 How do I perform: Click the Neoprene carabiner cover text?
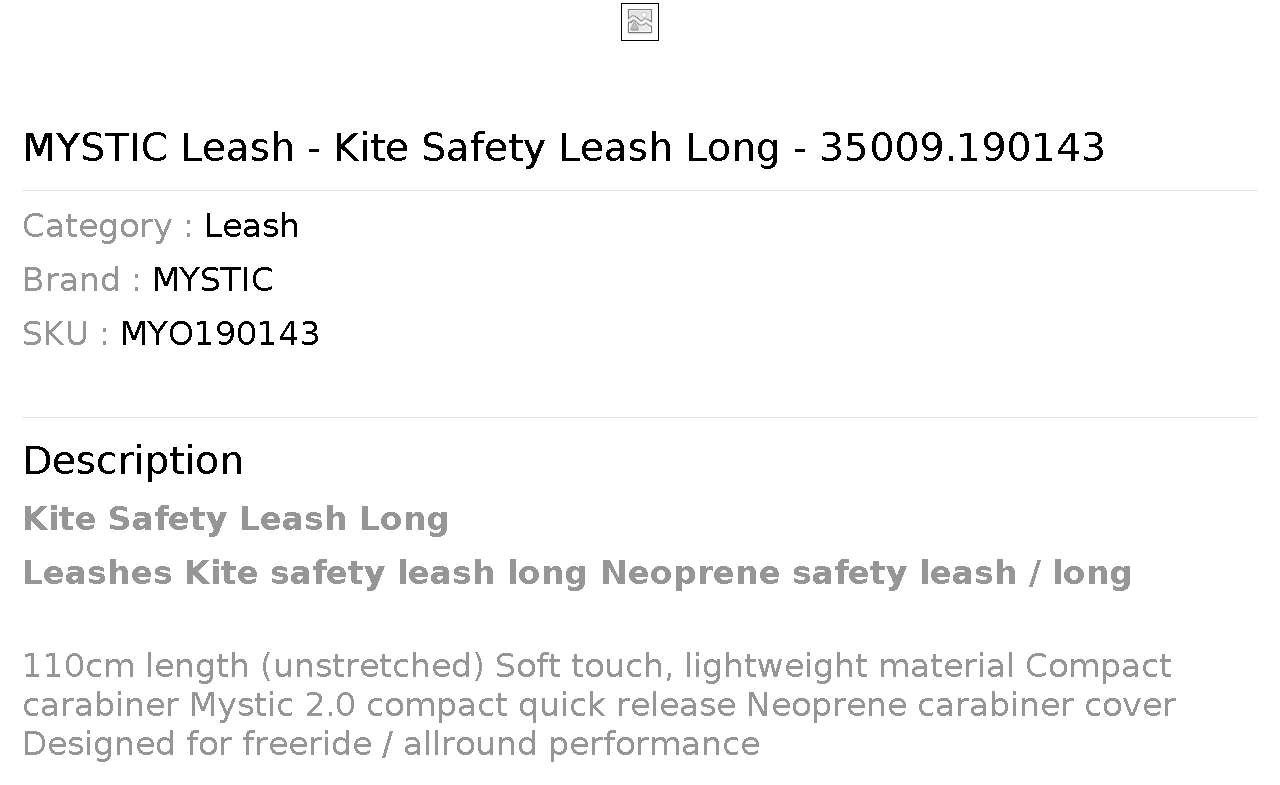tap(961, 705)
